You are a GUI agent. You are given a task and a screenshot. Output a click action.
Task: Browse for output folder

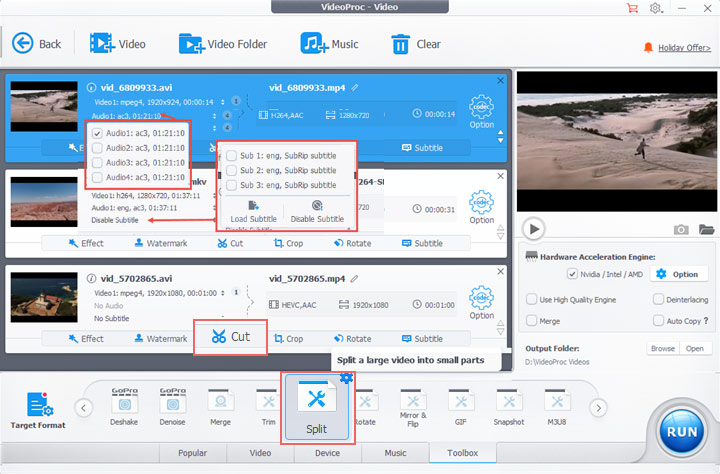[663, 349]
